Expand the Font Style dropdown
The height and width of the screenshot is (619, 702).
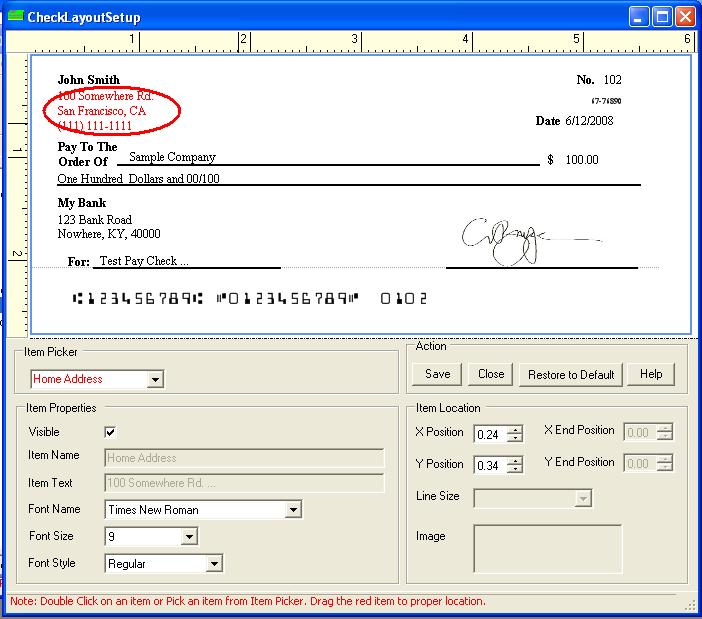213,564
